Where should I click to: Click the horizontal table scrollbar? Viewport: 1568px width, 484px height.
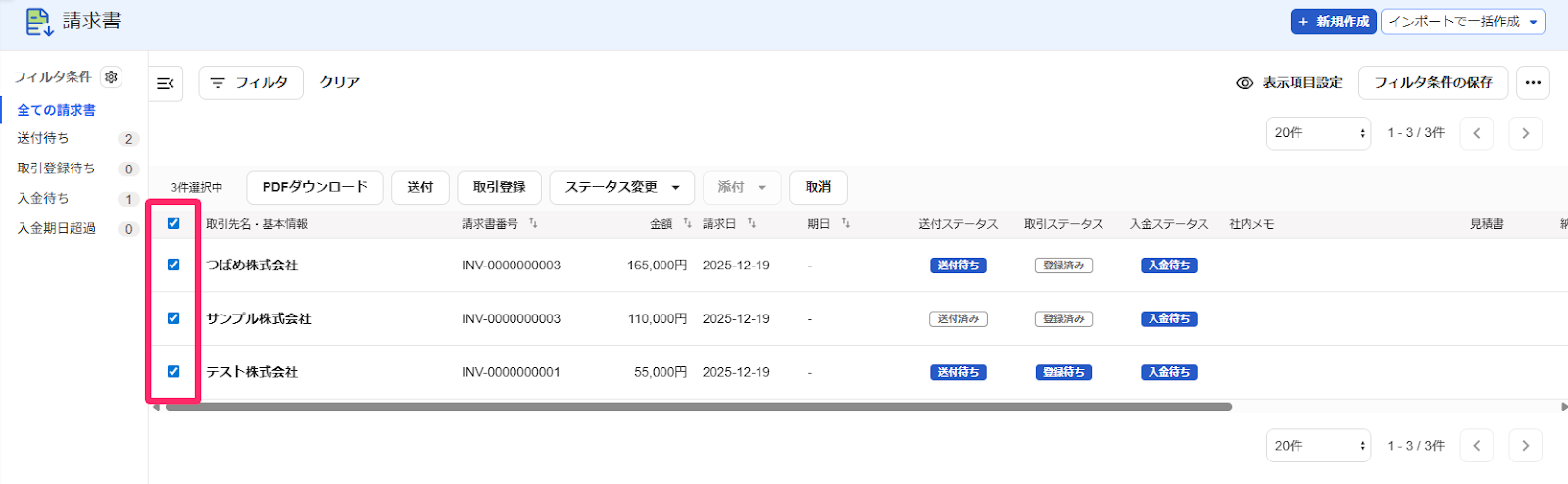tap(698, 407)
